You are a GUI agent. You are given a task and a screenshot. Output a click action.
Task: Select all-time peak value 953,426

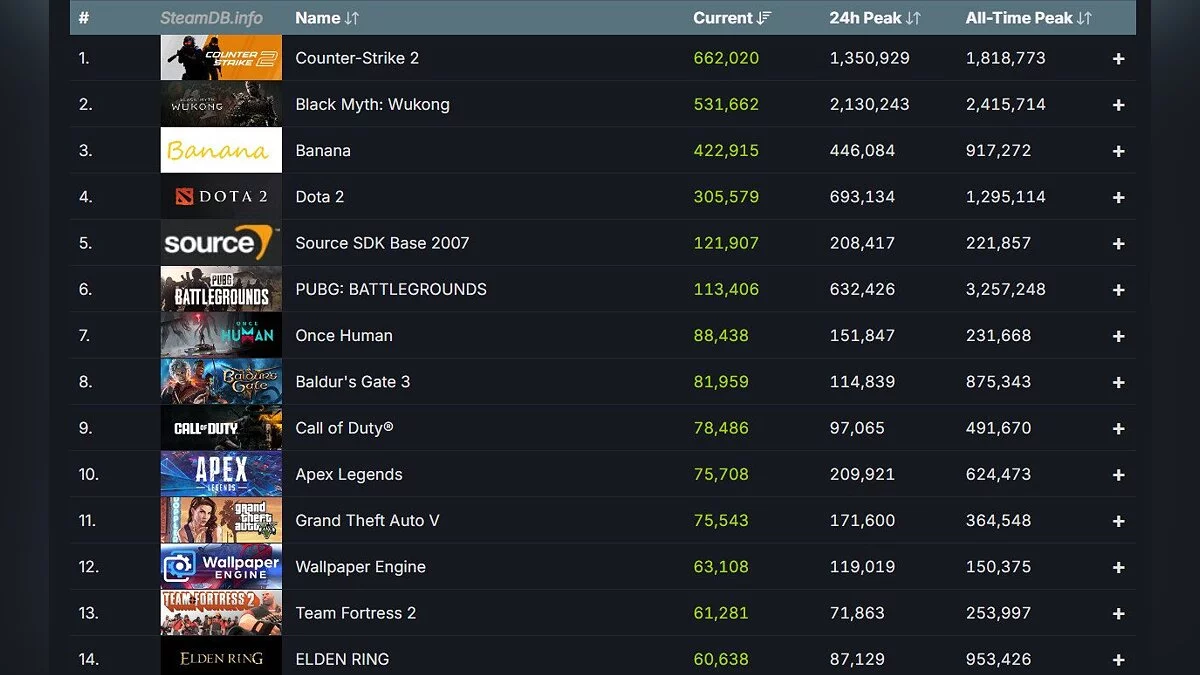998,659
